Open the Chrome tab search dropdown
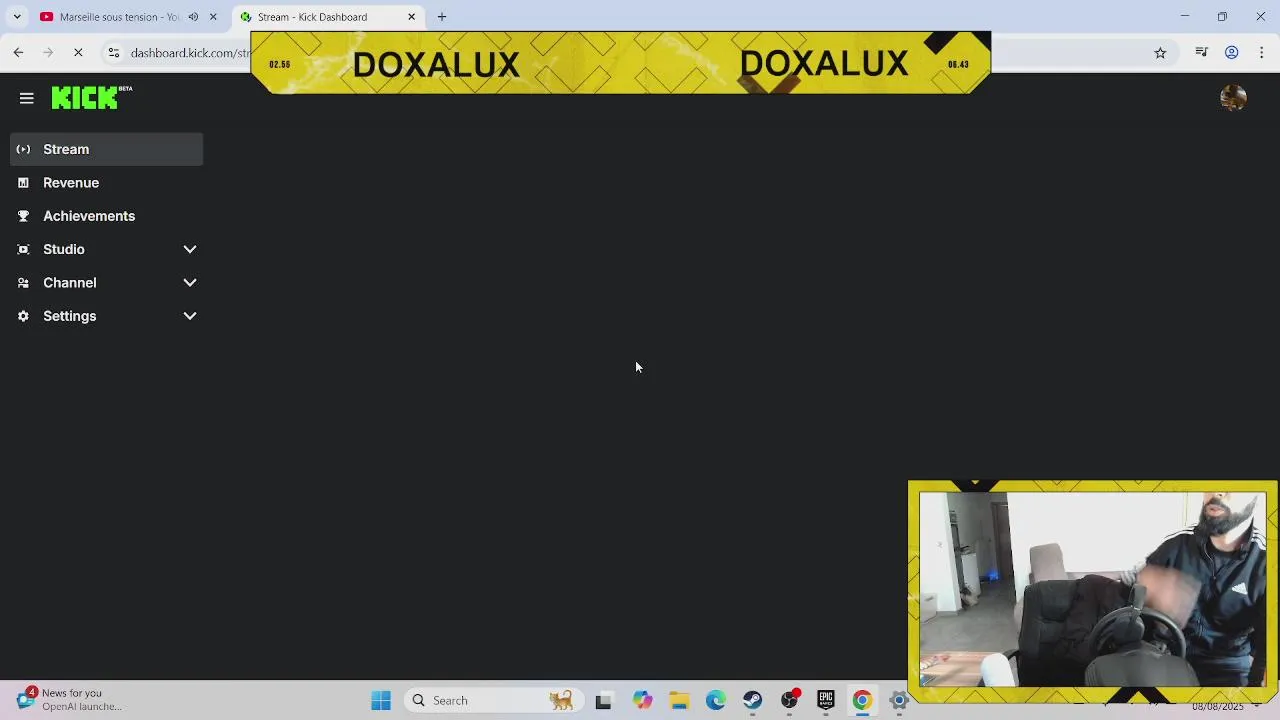Viewport: 1280px width, 720px height. point(17,17)
